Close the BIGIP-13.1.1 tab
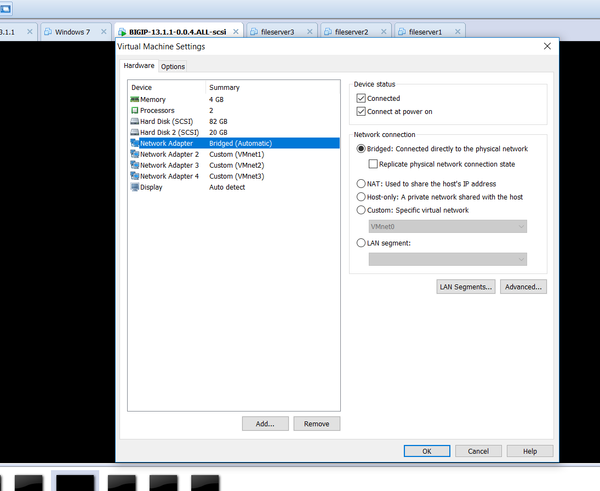This screenshot has width=600, height=491. [x=236, y=32]
